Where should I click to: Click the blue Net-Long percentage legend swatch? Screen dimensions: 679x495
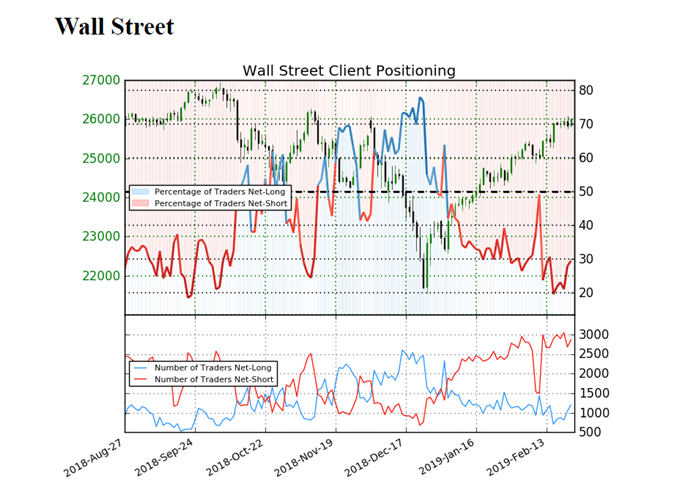(x=140, y=191)
